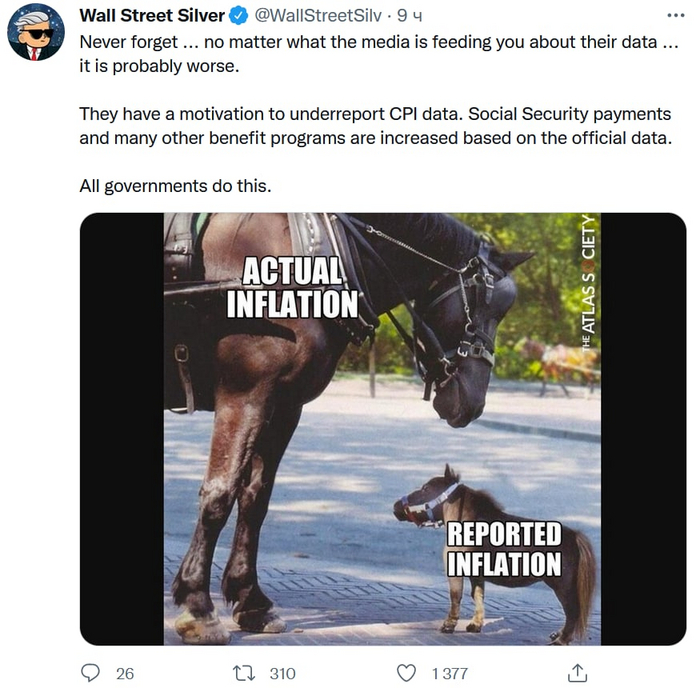Click the retweet count 310
This screenshot has height=688, width=700.
pyautogui.click(x=283, y=673)
